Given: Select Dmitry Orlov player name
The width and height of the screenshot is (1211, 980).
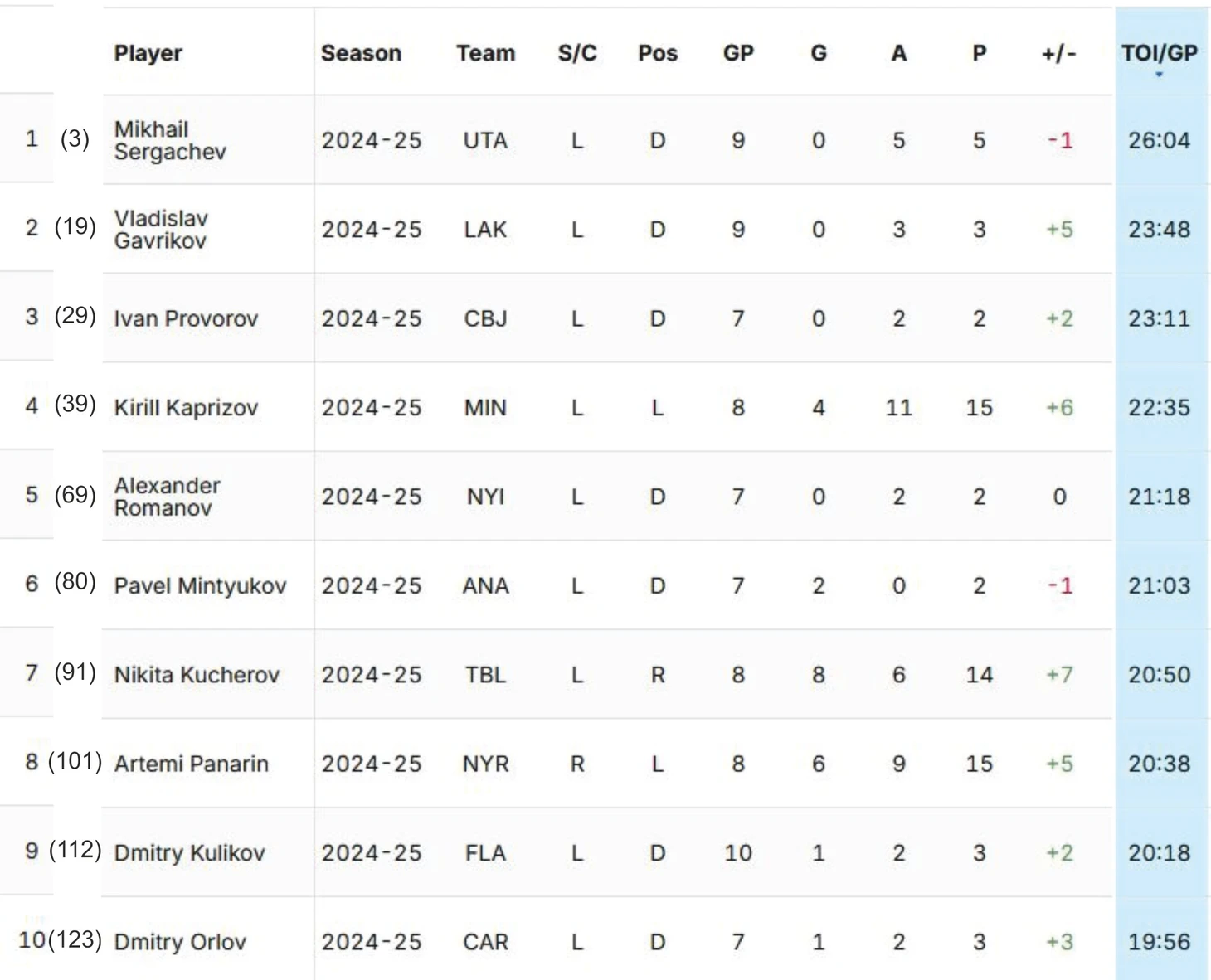Looking at the screenshot, I should [180, 942].
